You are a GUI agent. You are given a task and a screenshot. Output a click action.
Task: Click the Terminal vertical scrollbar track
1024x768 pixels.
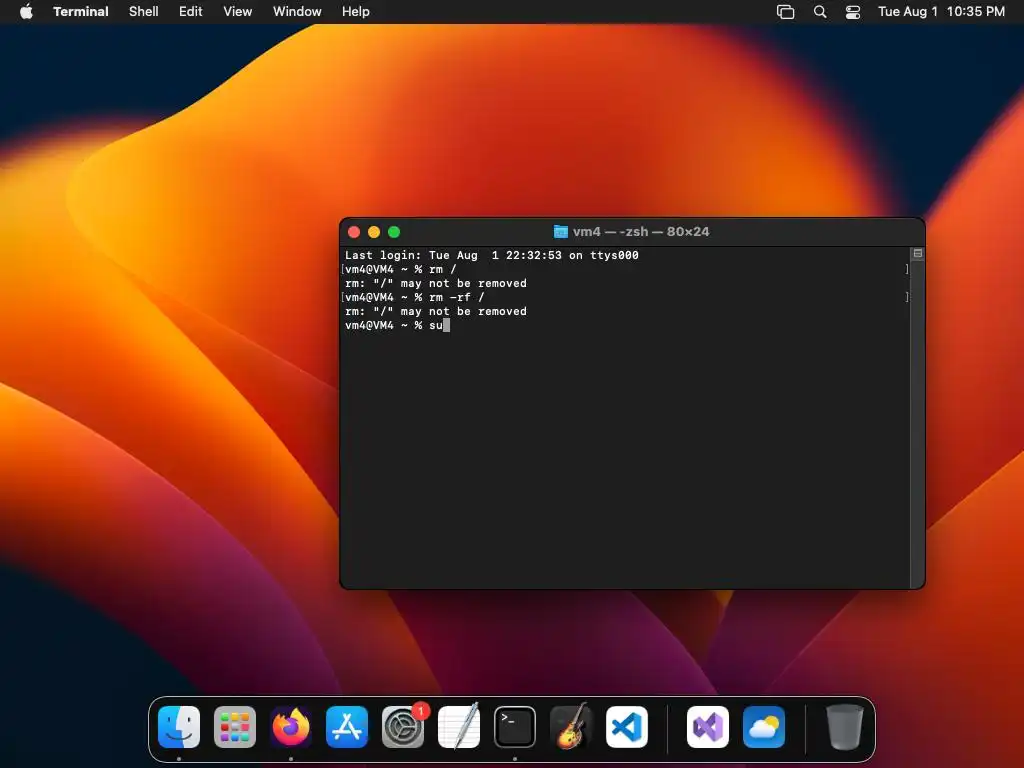coord(918,424)
